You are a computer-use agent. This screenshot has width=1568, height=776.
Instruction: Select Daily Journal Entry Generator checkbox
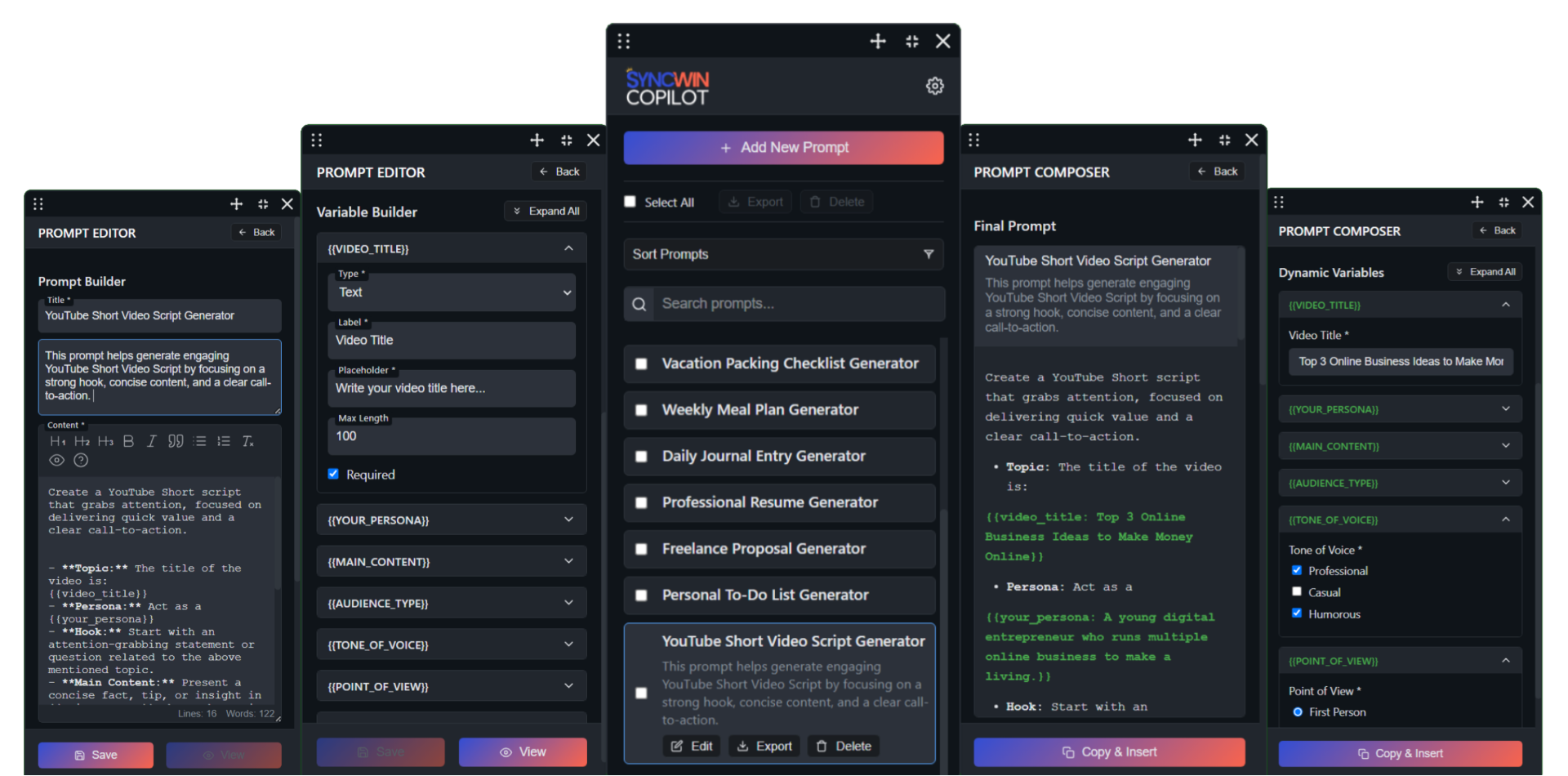[642, 457]
